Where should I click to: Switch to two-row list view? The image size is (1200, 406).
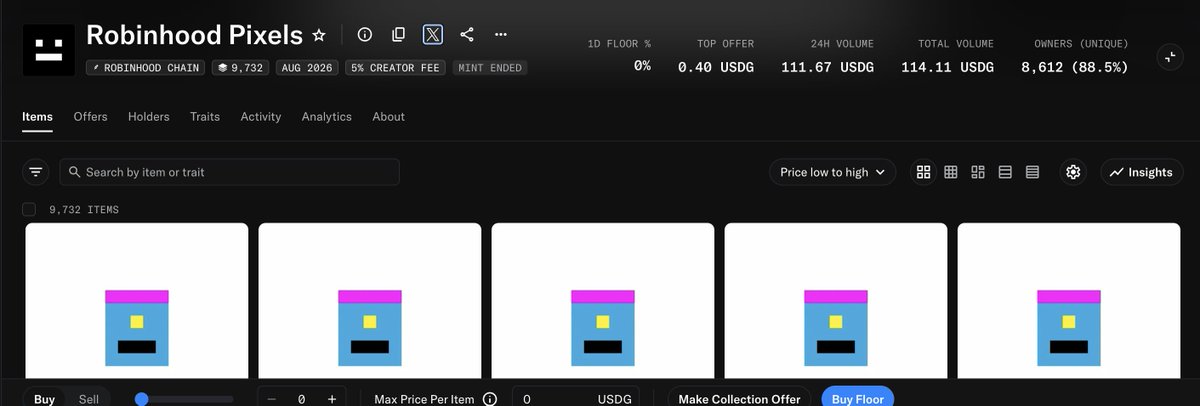[1005, 172]
